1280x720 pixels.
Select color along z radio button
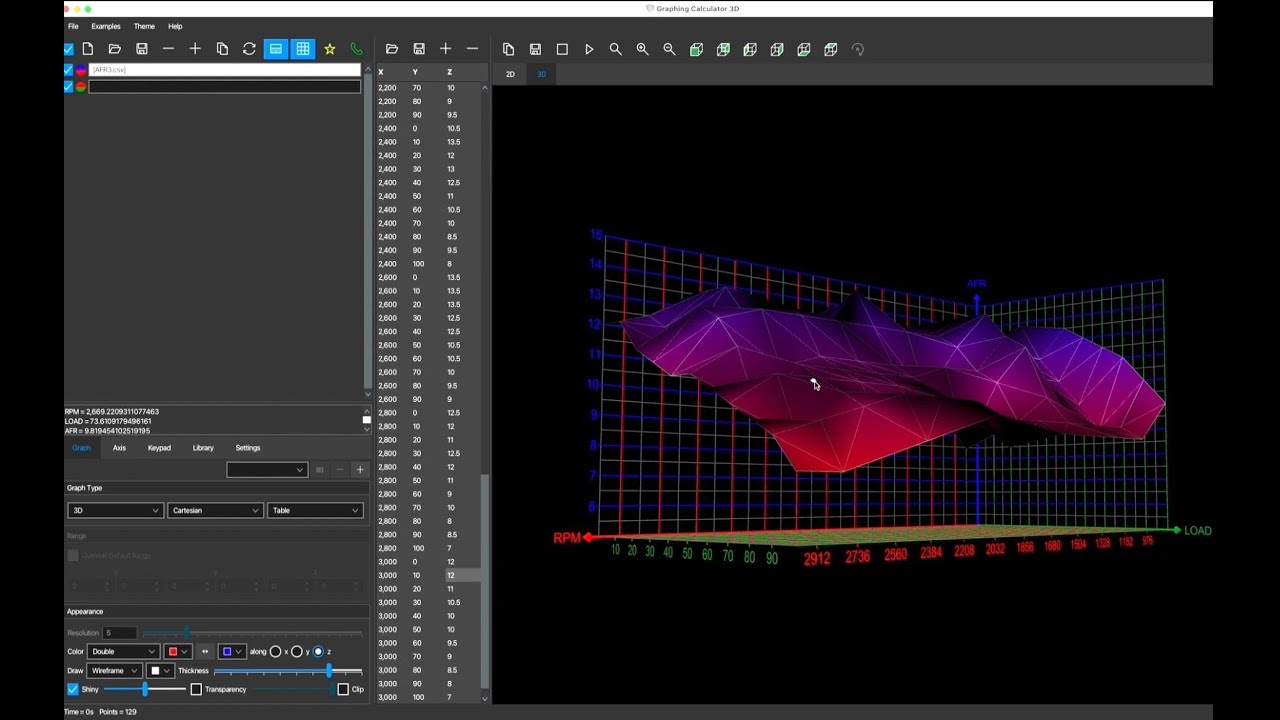(x=318, y=652)
